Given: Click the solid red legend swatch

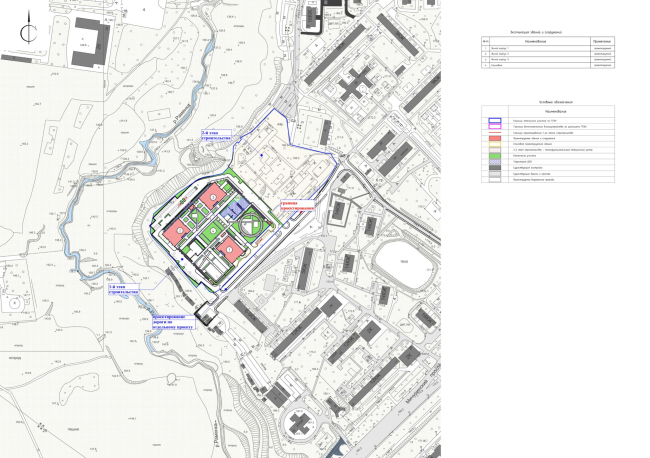Looking at the screenshot, I should 495,138.
